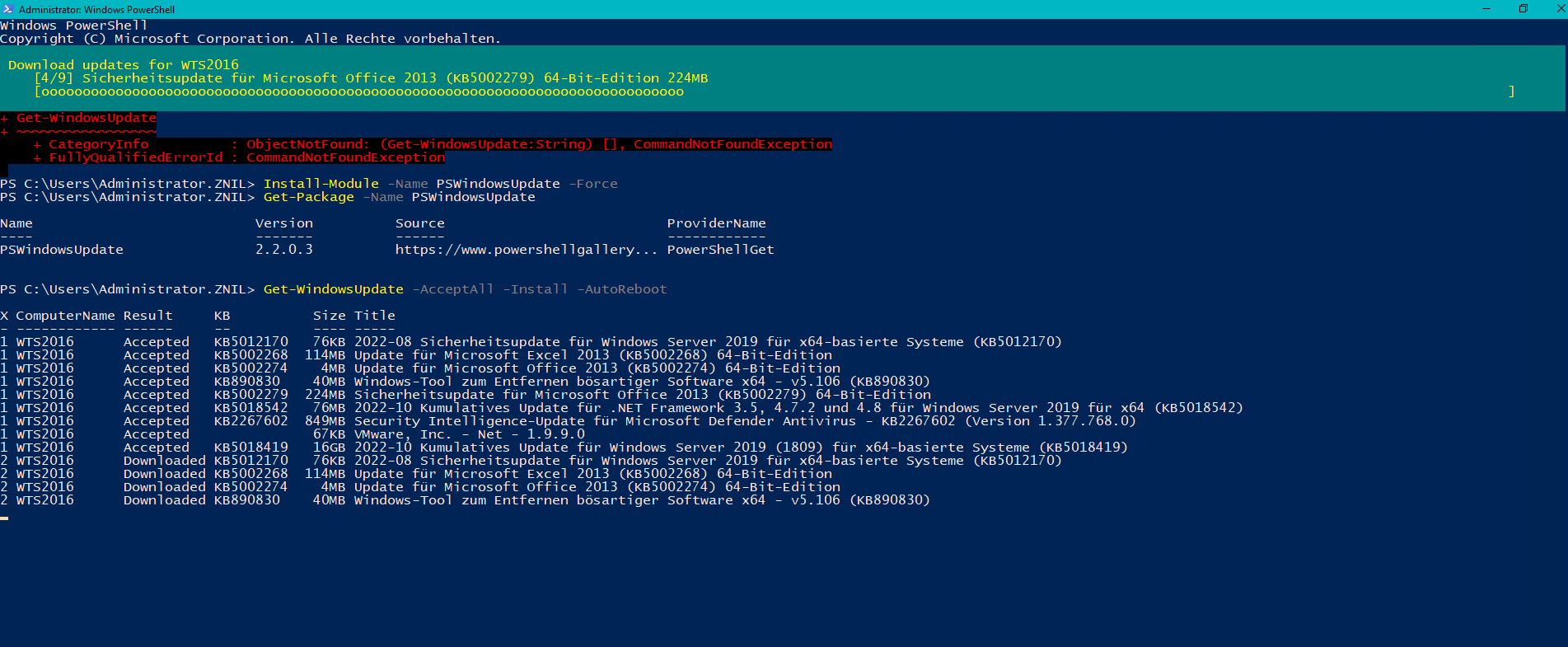The image size is (1568, 647).
Task: Click the 'VMware, Inc. - Net' update row
Action: coord(469,434)
